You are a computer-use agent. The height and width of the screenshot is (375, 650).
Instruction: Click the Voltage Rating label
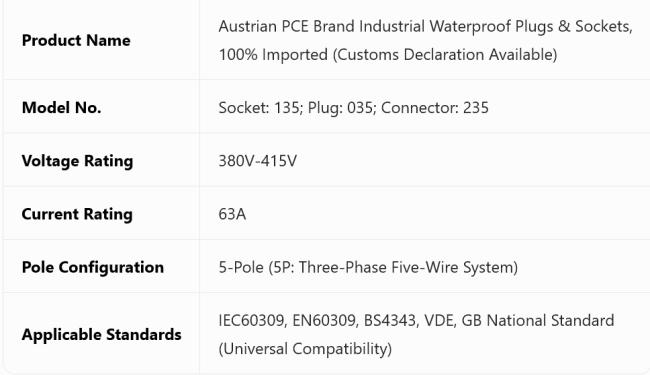click(78, 161)
